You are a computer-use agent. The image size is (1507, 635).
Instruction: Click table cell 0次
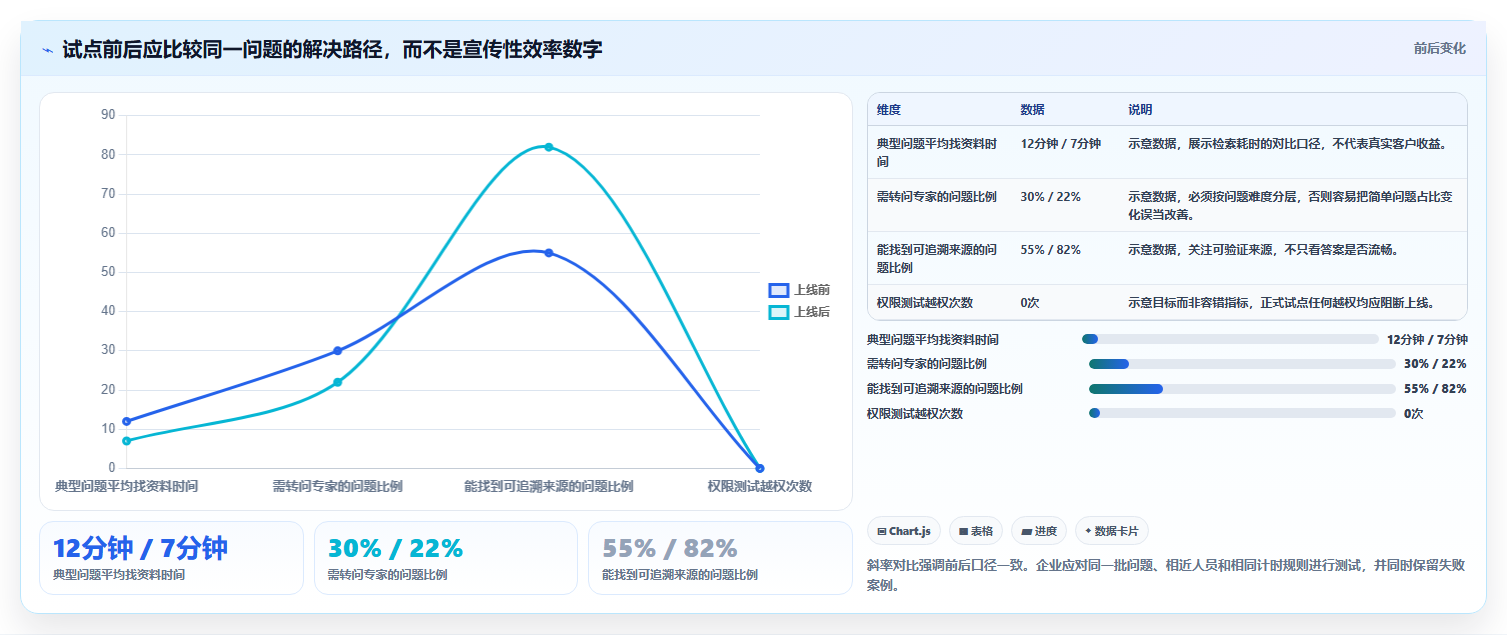(x=1030, y=303)
